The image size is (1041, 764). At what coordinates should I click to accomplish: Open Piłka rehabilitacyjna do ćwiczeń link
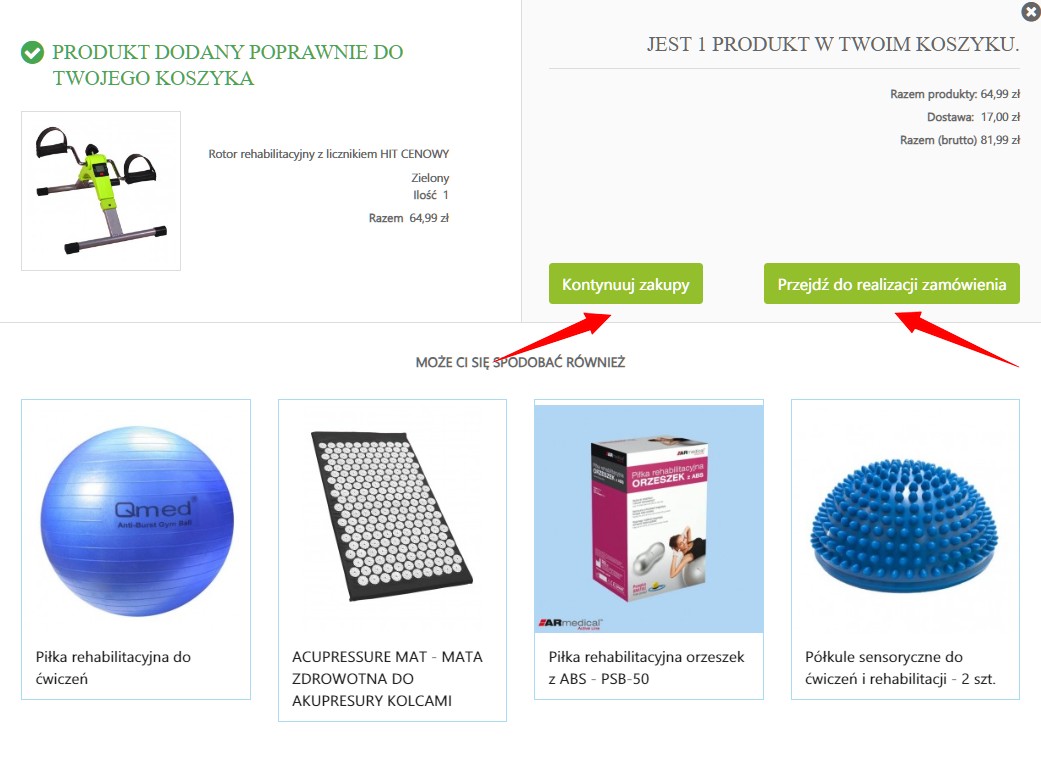pos(114,668)
